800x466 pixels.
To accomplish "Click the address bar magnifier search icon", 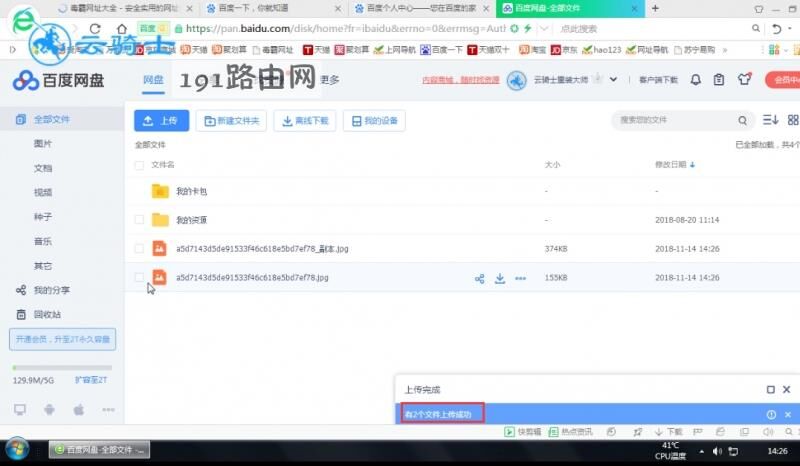I will [756, 29].
